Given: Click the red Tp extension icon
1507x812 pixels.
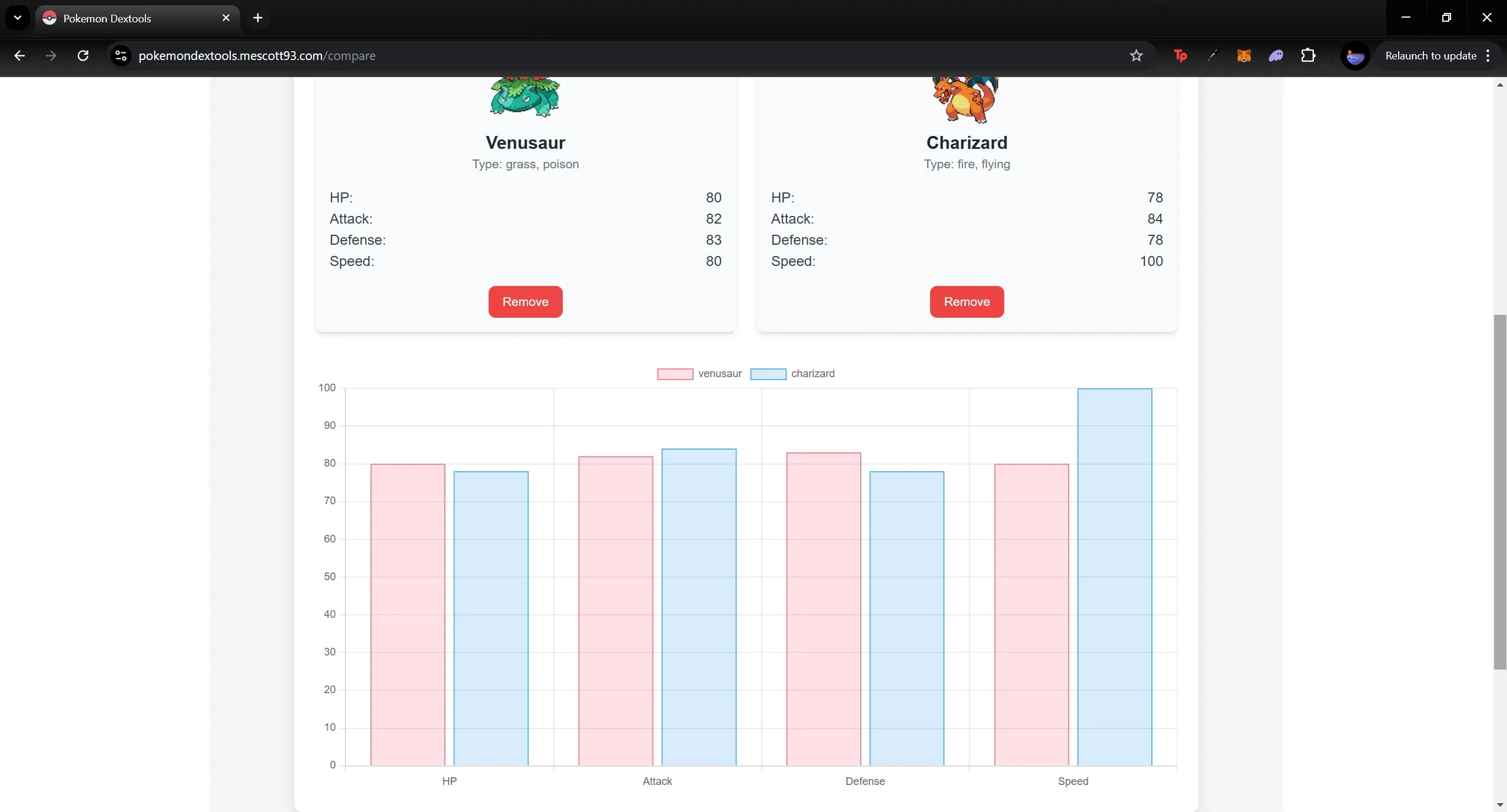Looking at the screenshot, I should (1180, 56).
